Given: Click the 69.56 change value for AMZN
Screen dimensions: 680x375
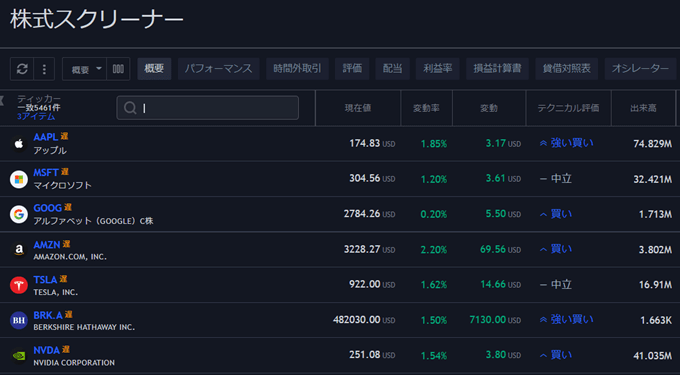Looking at the screenshot, I should click(x=493, y=249).
